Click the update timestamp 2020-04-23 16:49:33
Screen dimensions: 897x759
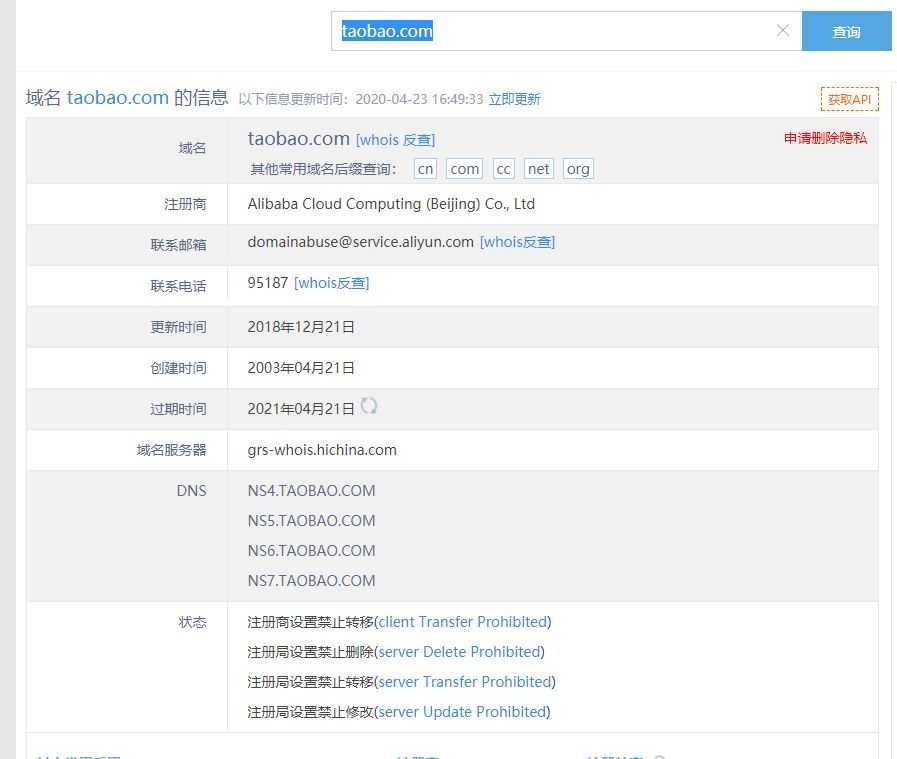[419, 99]
